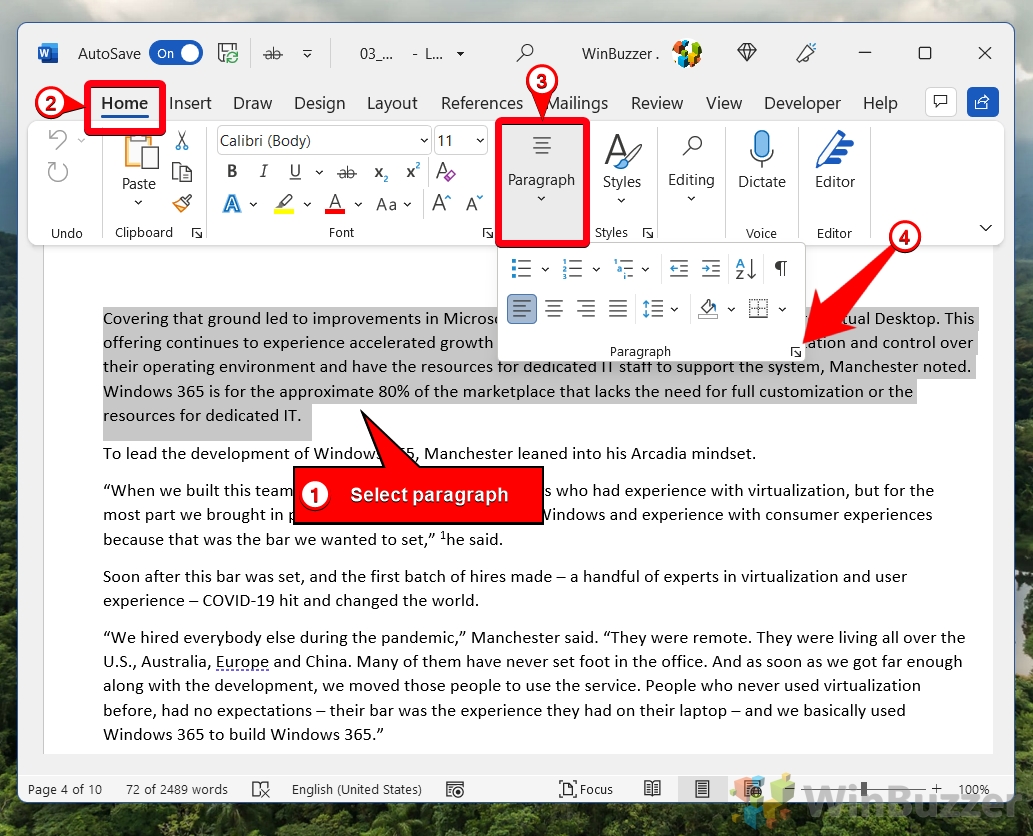Apply the red font color
This screenshot has width=1033, height=836.
pyautogui.click(x=335, y=204)
